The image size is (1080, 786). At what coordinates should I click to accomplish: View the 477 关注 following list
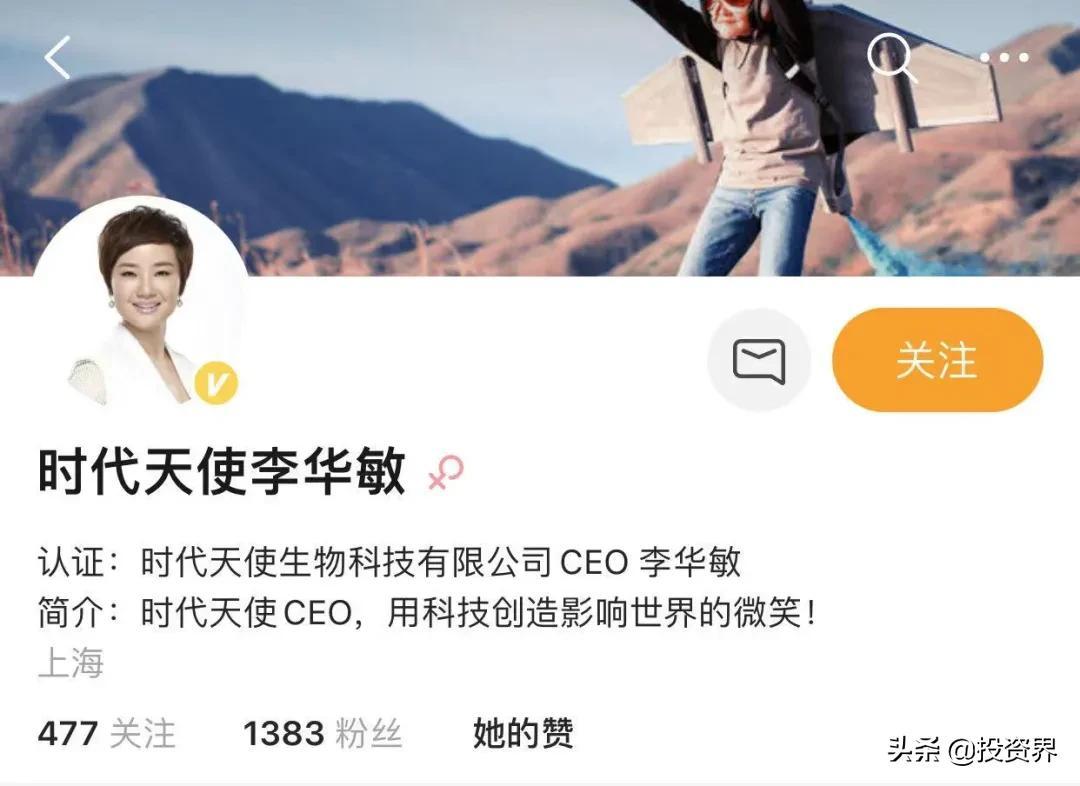[x=107, y=733]
